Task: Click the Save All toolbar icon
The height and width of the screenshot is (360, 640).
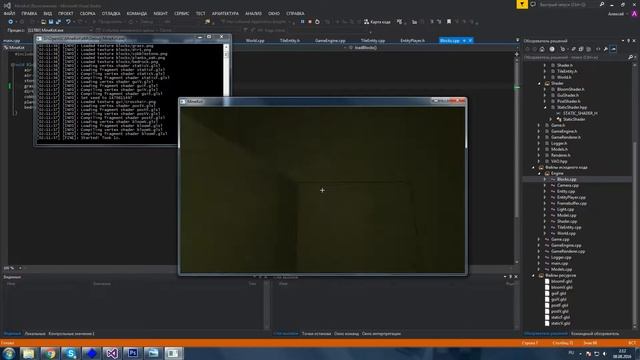Action: [58, 22]
